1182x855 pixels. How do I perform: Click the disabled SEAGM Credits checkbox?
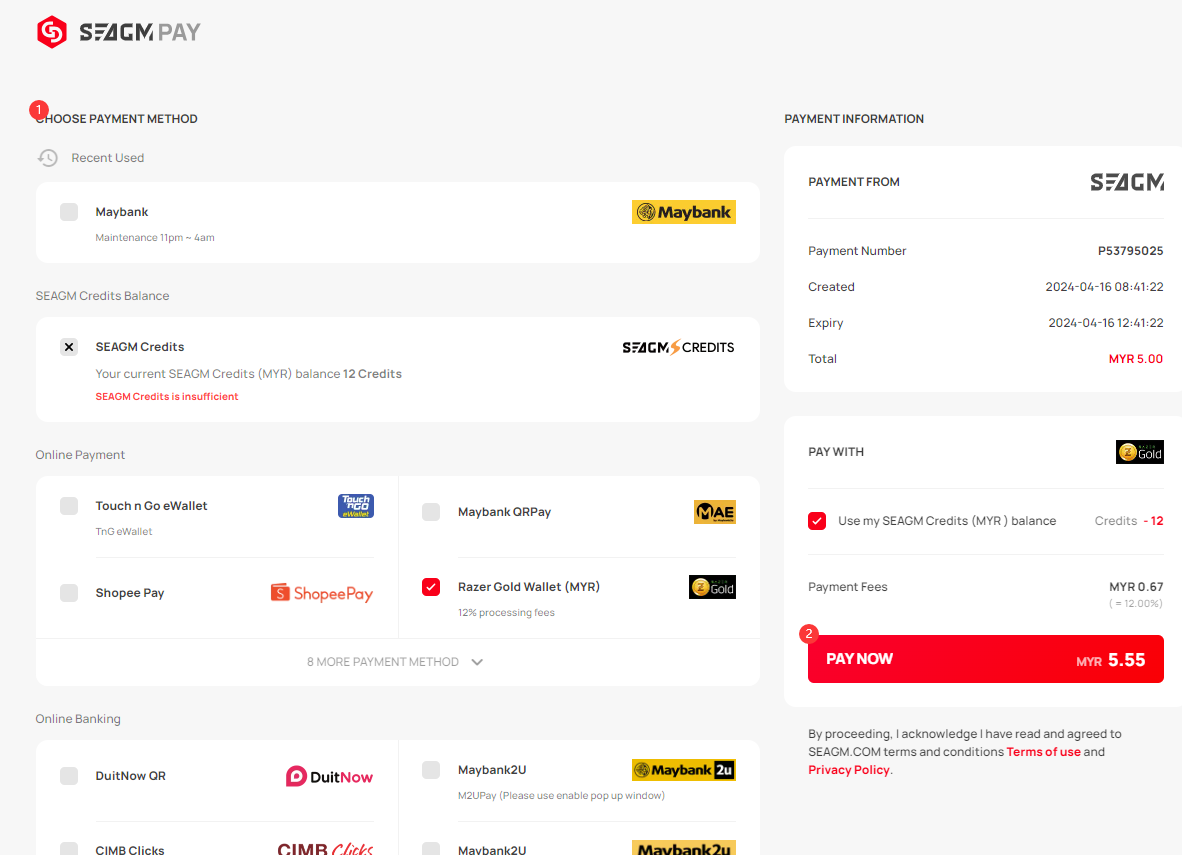click(x=69, y=347)
